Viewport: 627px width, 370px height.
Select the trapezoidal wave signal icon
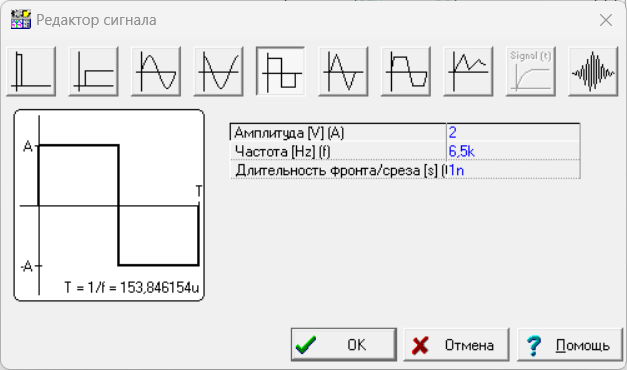click(405, 72)
